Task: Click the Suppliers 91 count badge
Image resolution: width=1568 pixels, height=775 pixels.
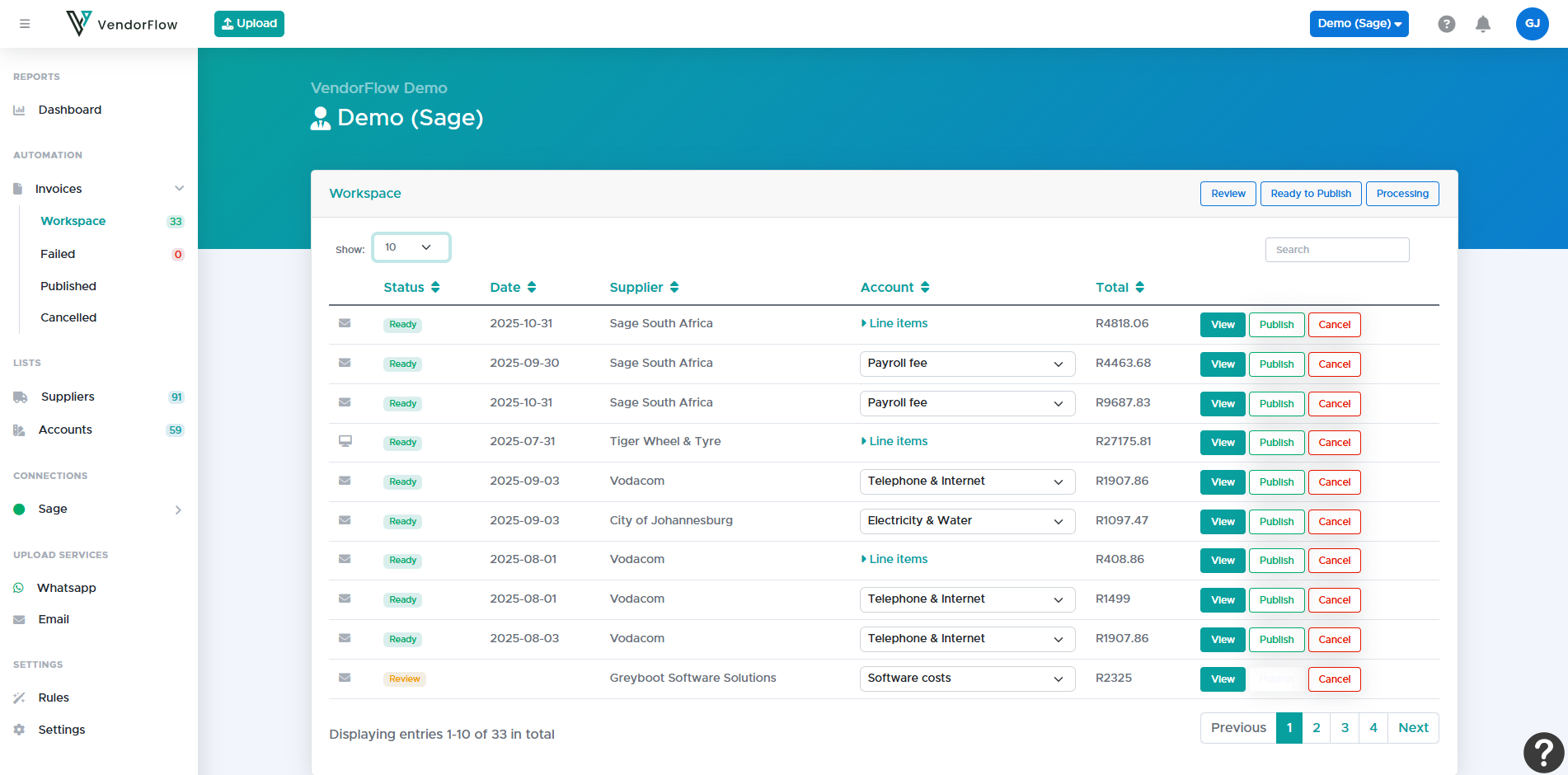Action: coord(176,397)
